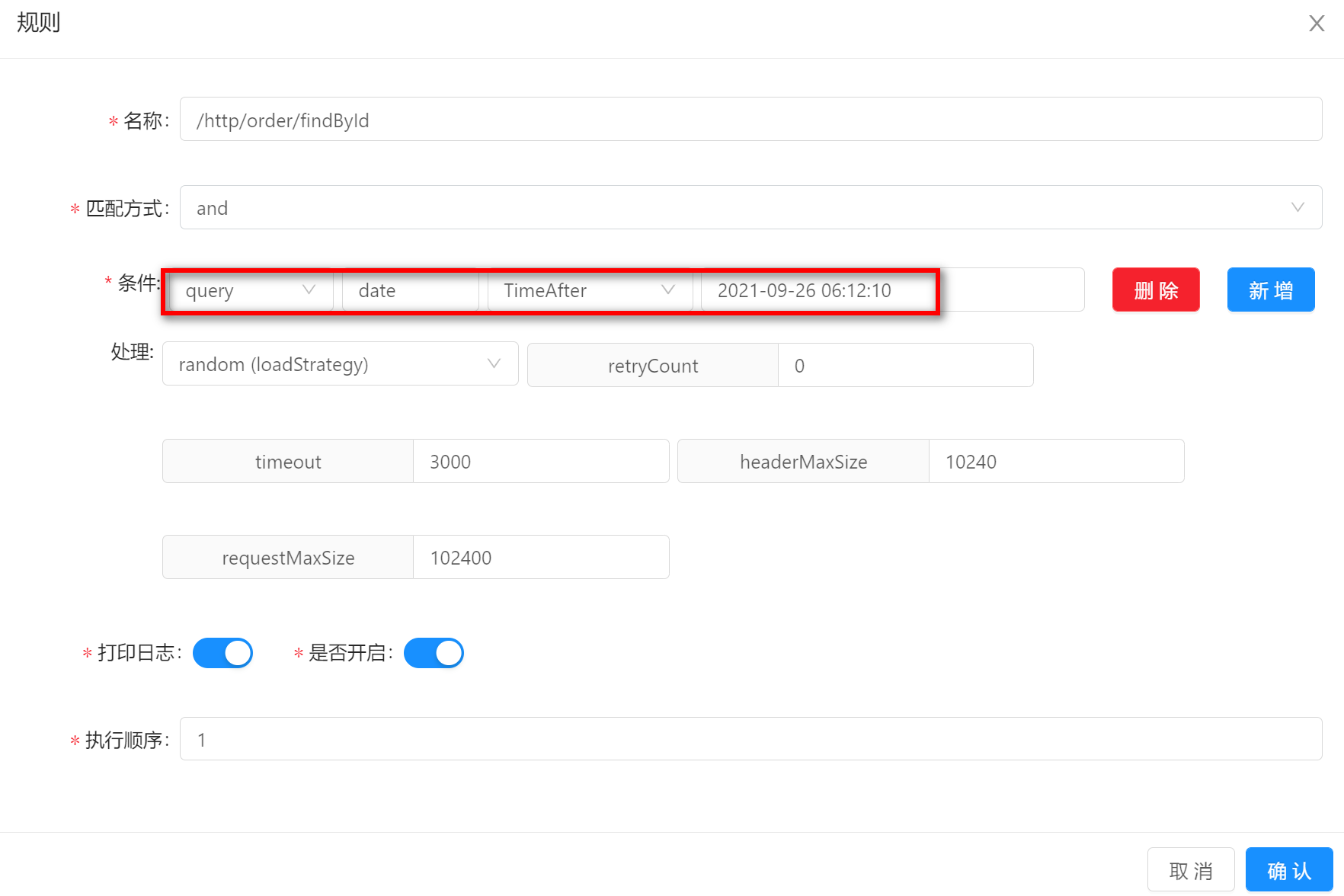Click the 执行顺序 execution order field
This screenshot has width=1344, height=896.
click(x=750, y=739)
